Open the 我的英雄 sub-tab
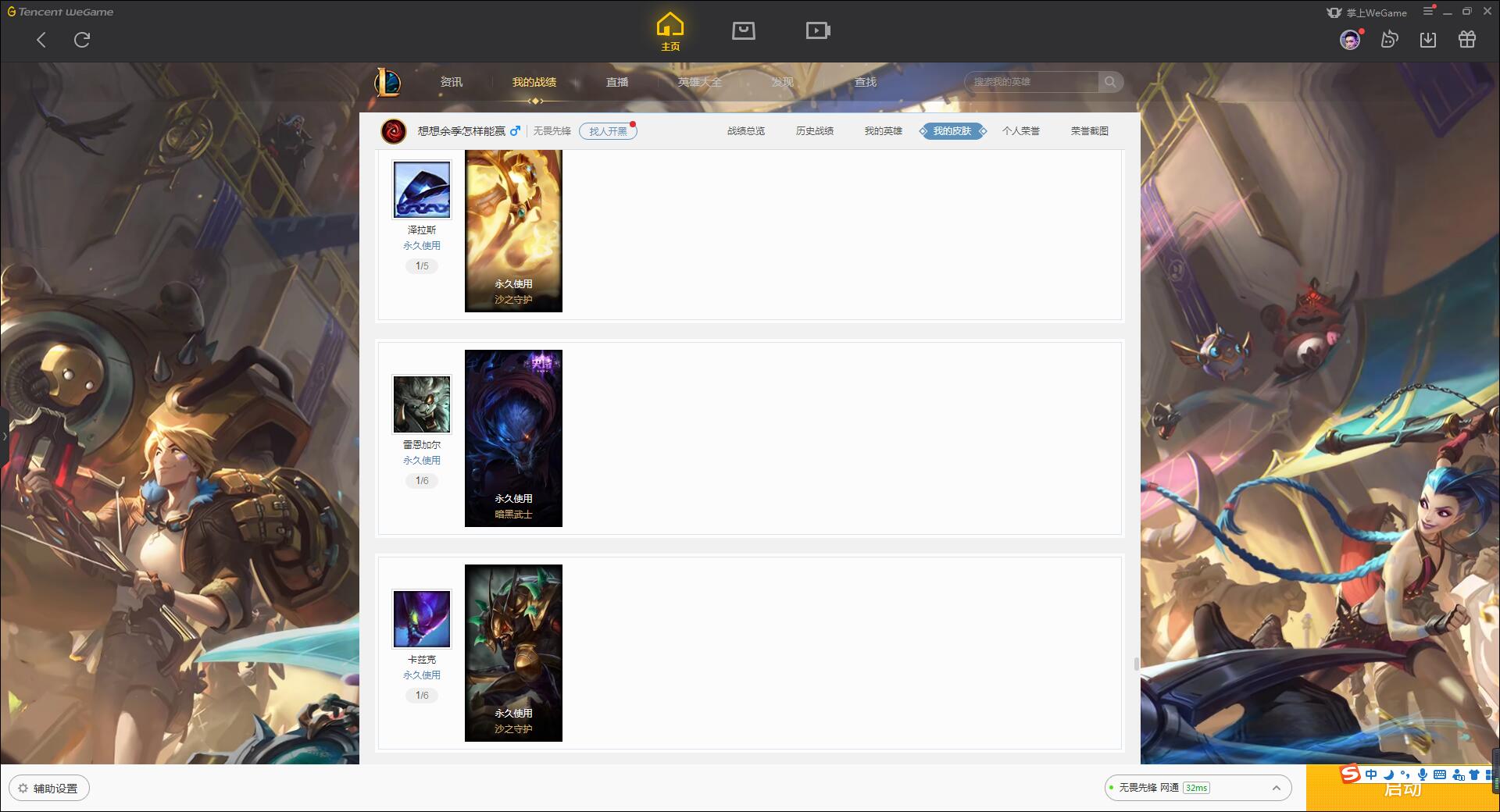 point(884,131)
